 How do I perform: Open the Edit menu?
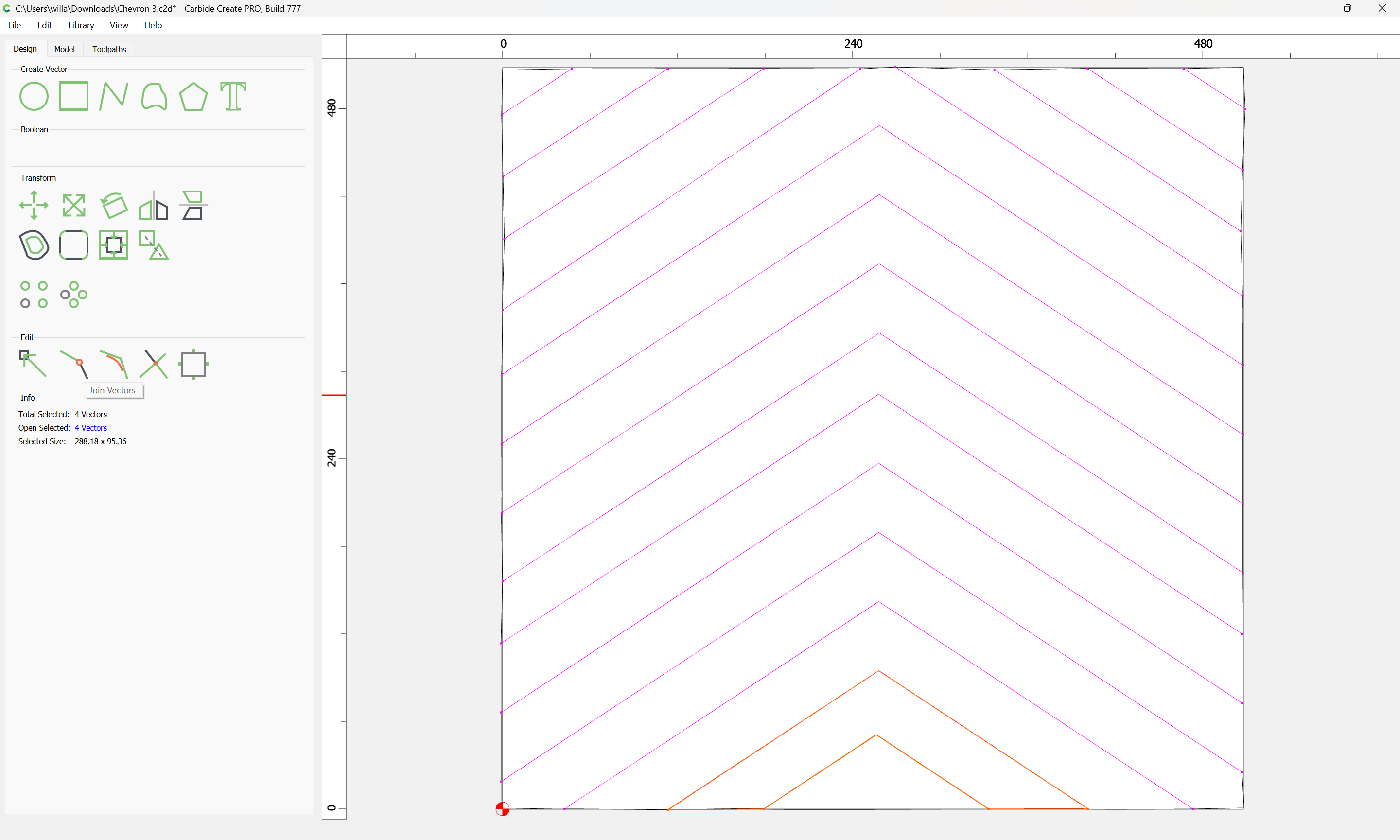pos(44,25)
